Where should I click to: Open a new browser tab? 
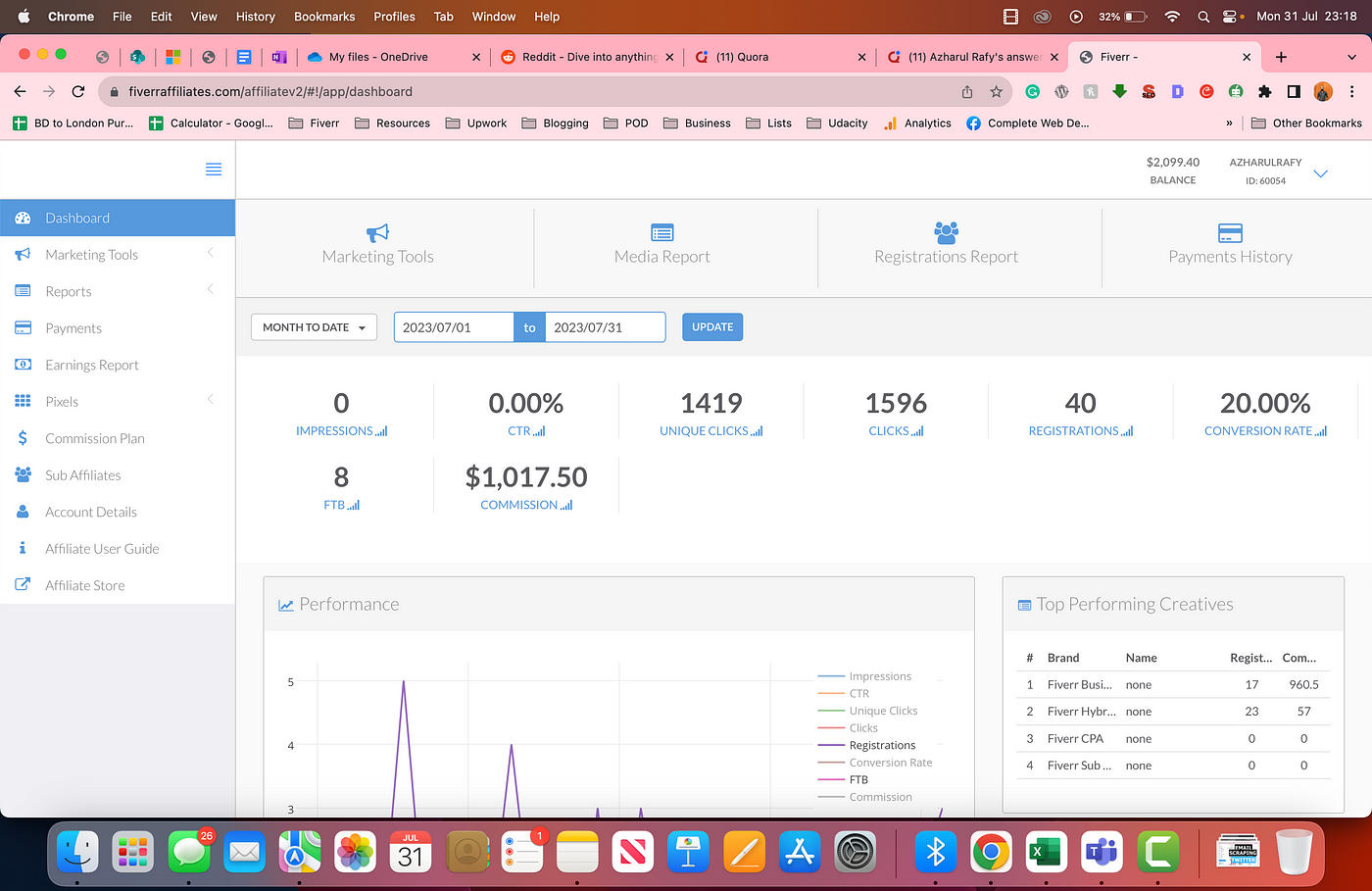[1281, 57]
